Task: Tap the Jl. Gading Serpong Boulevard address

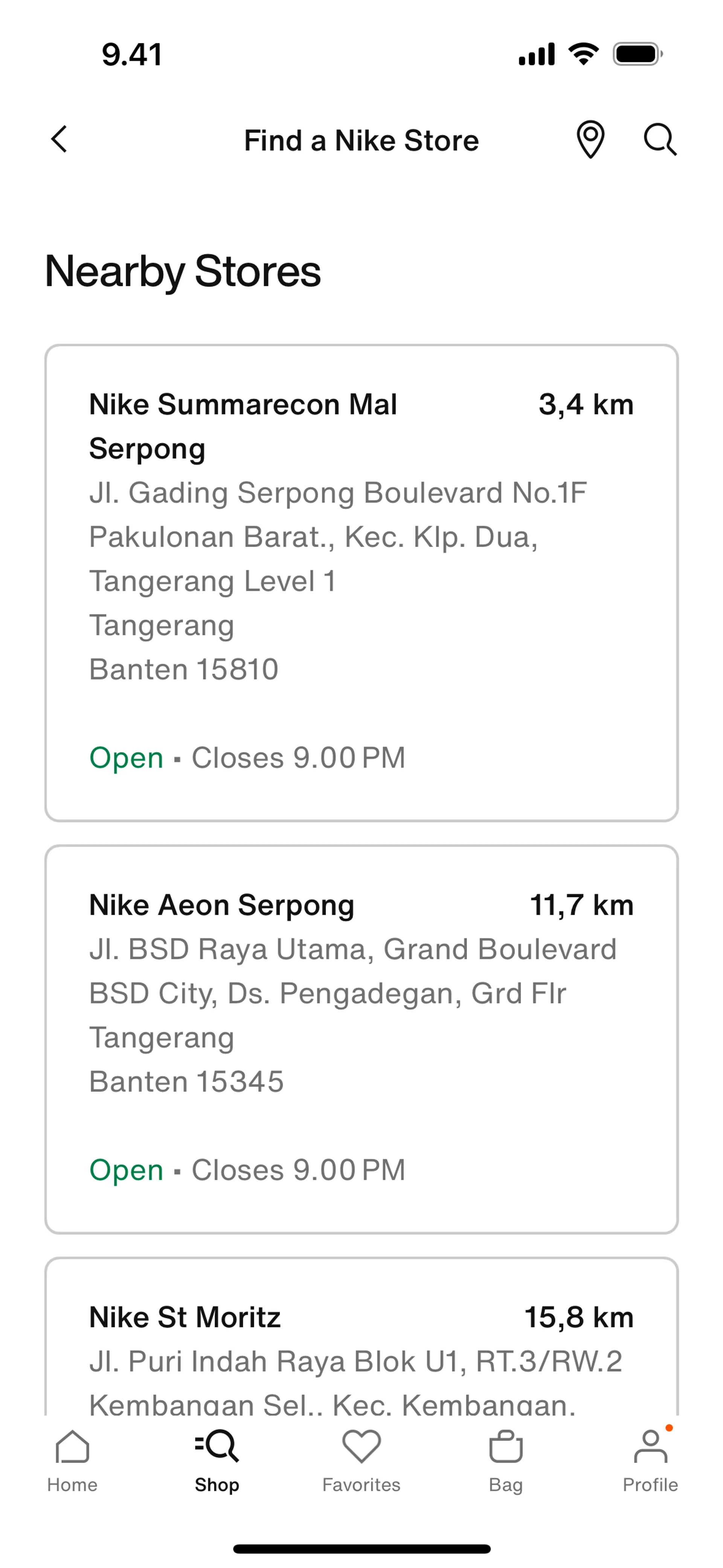Action: (x=338, y=493)
